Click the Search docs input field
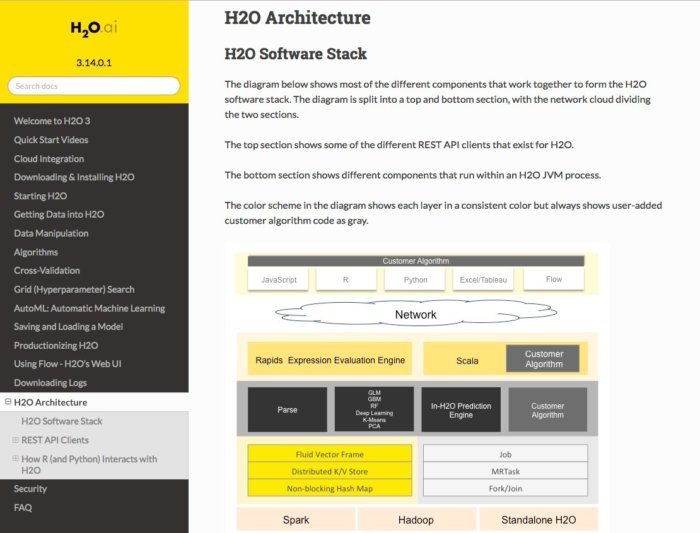This screenshot has height=533, width=700. click(x=94, y=86)
